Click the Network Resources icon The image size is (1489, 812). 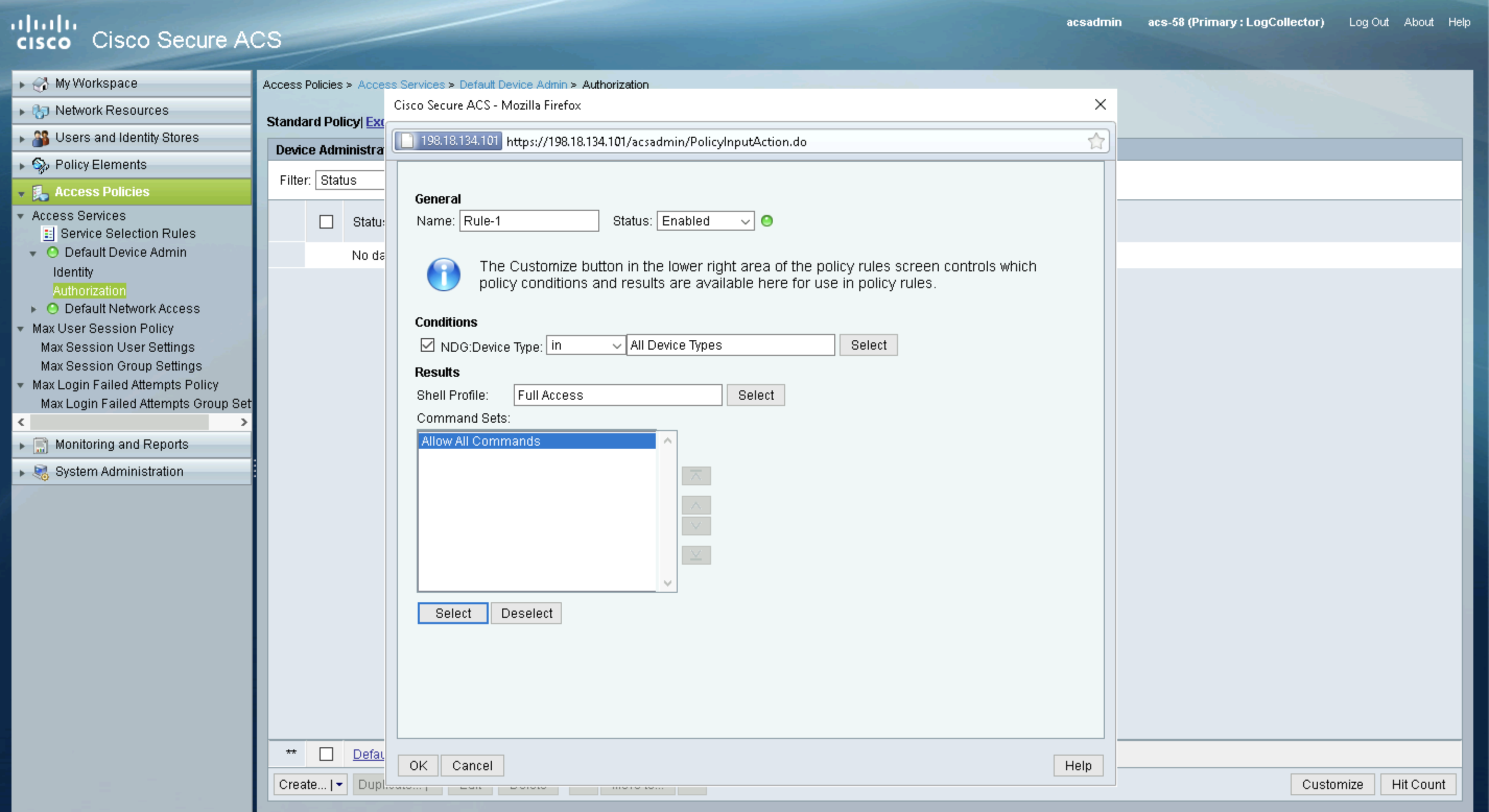pyautogui.click(x=41, y=111)
